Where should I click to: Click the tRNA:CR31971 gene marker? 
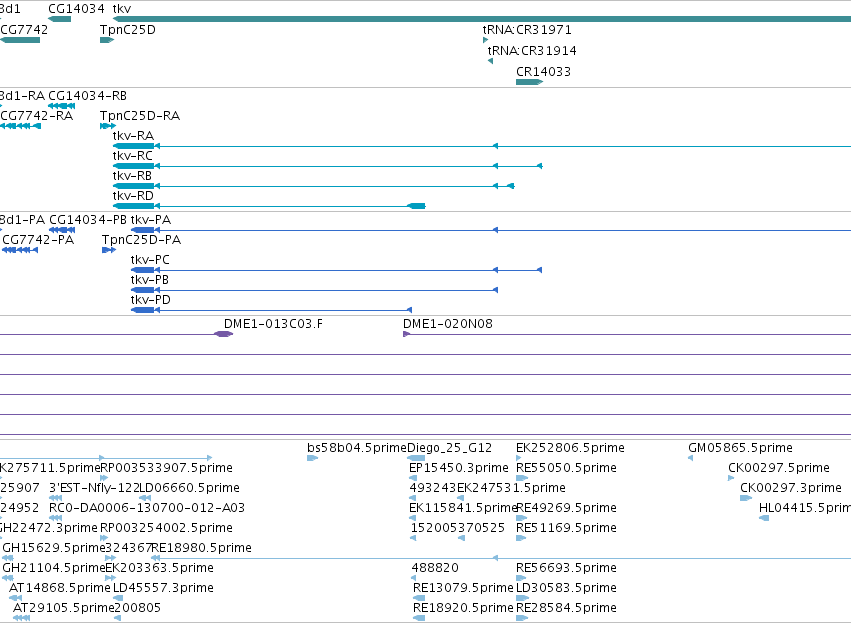click(x=485, y=40)
